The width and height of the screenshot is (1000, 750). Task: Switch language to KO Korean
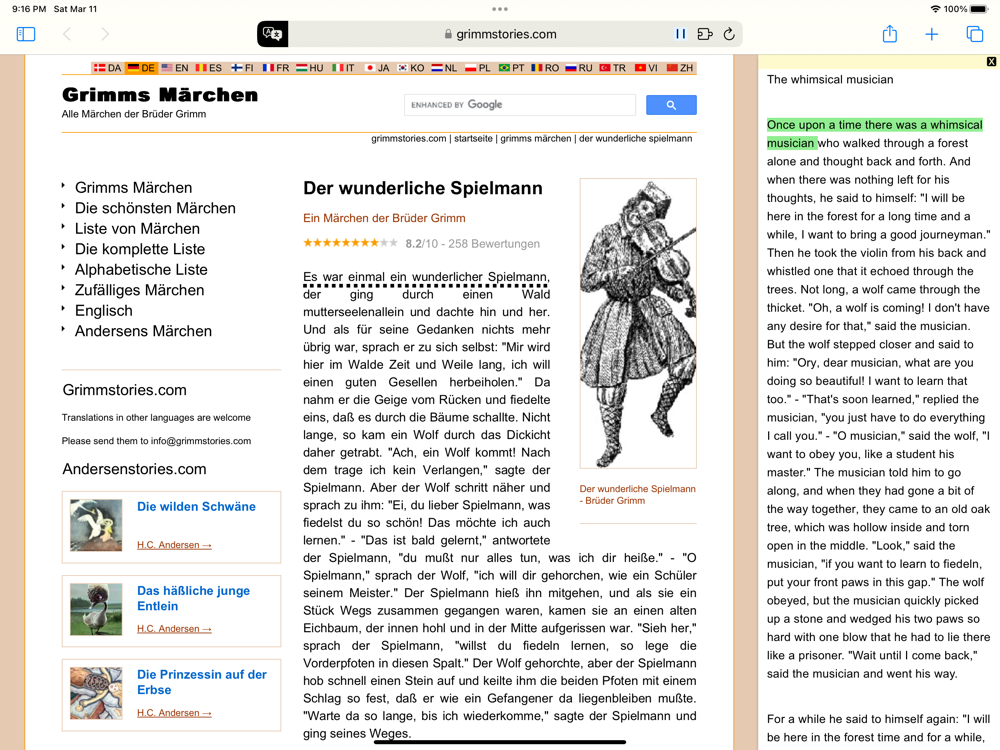(x=411, y=68)
